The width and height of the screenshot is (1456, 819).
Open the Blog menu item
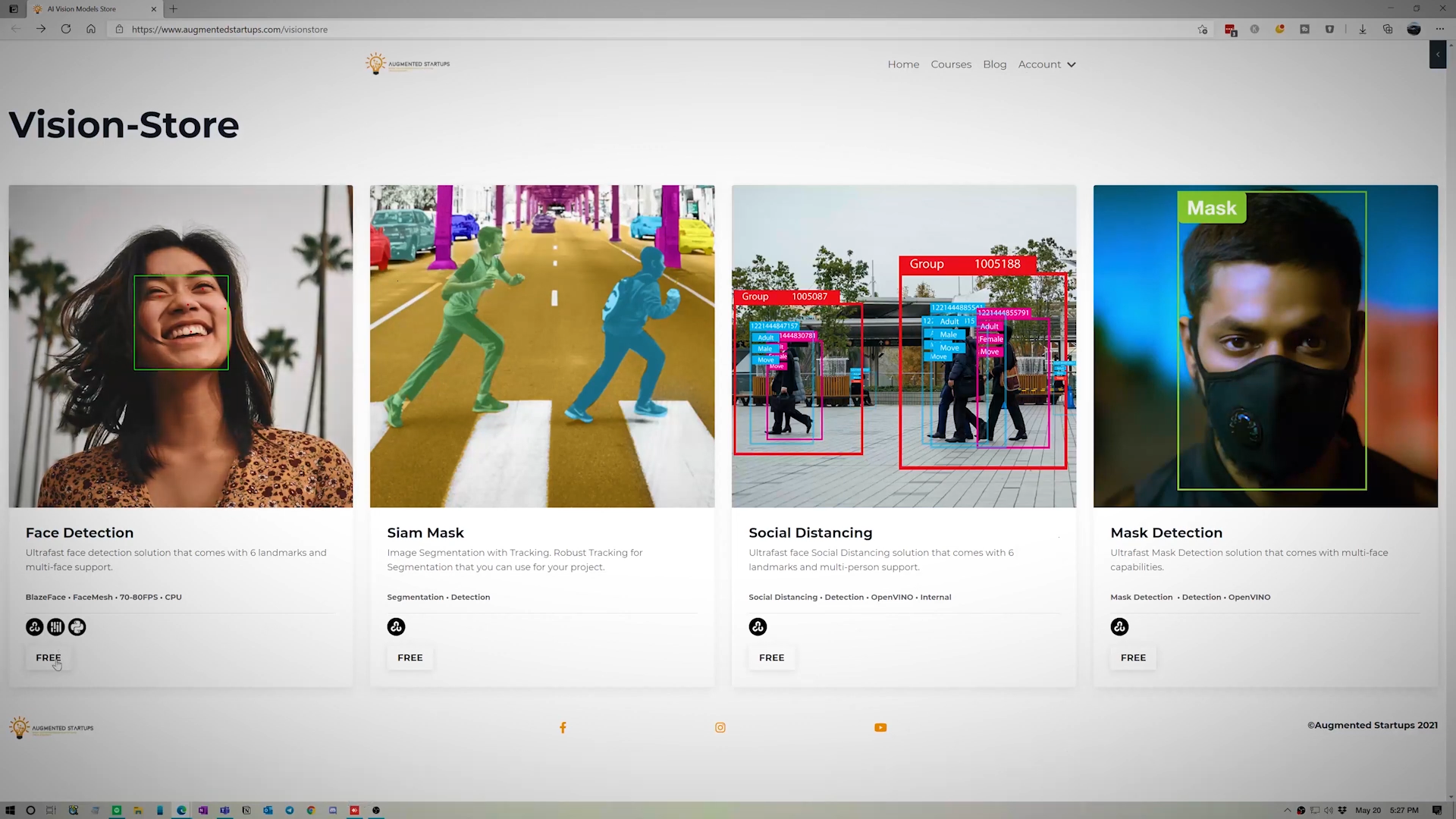click(995, 64)
